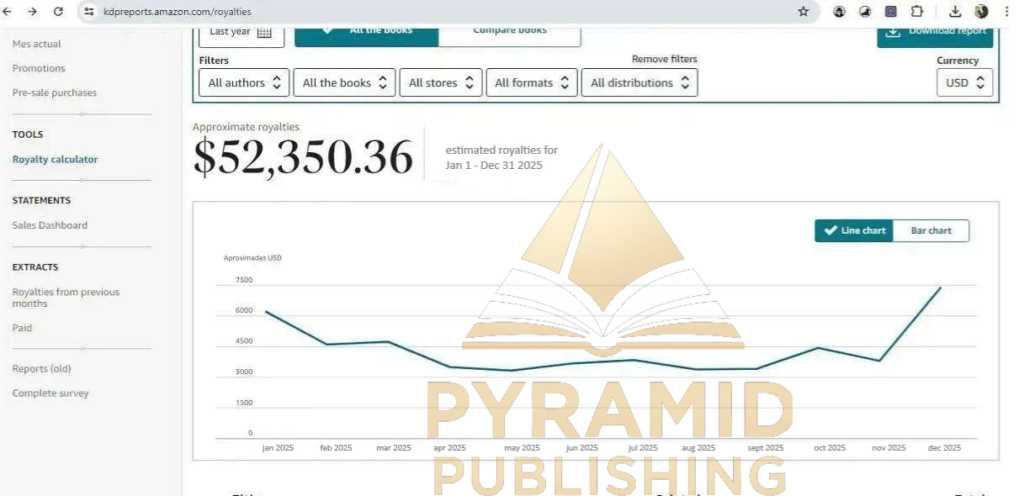Open the browser profile avatar
The image size is (1024, 496).
pyautogui.click(x=981, y=11)
